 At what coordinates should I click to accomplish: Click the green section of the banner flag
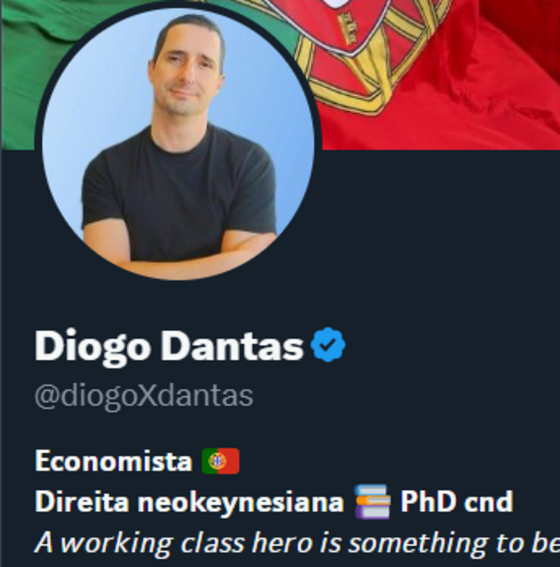(22, 72)
